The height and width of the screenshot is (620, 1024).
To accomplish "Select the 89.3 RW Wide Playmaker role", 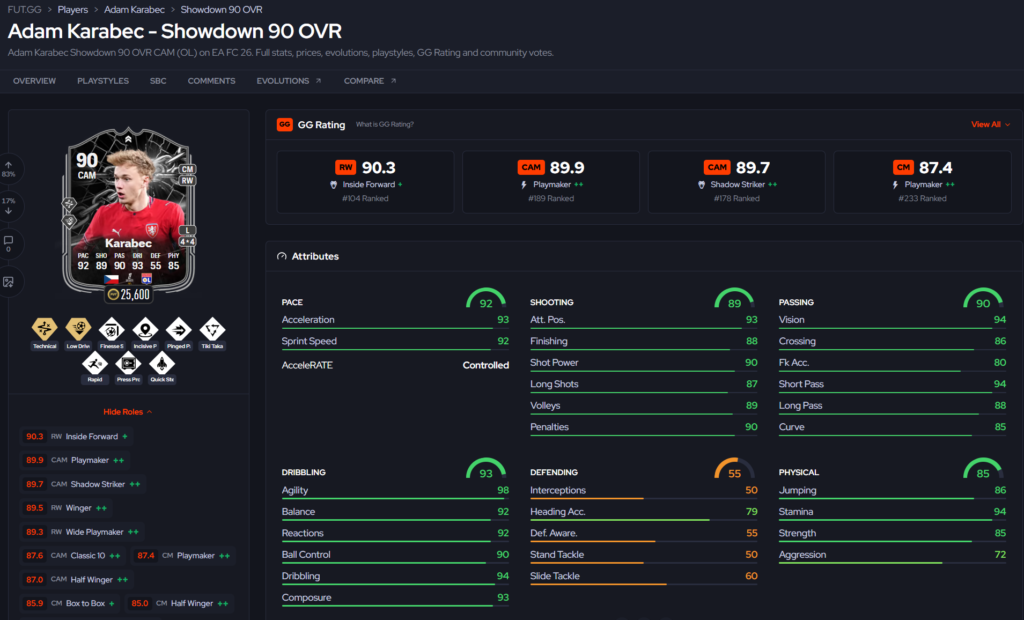I will coord(82,532).
